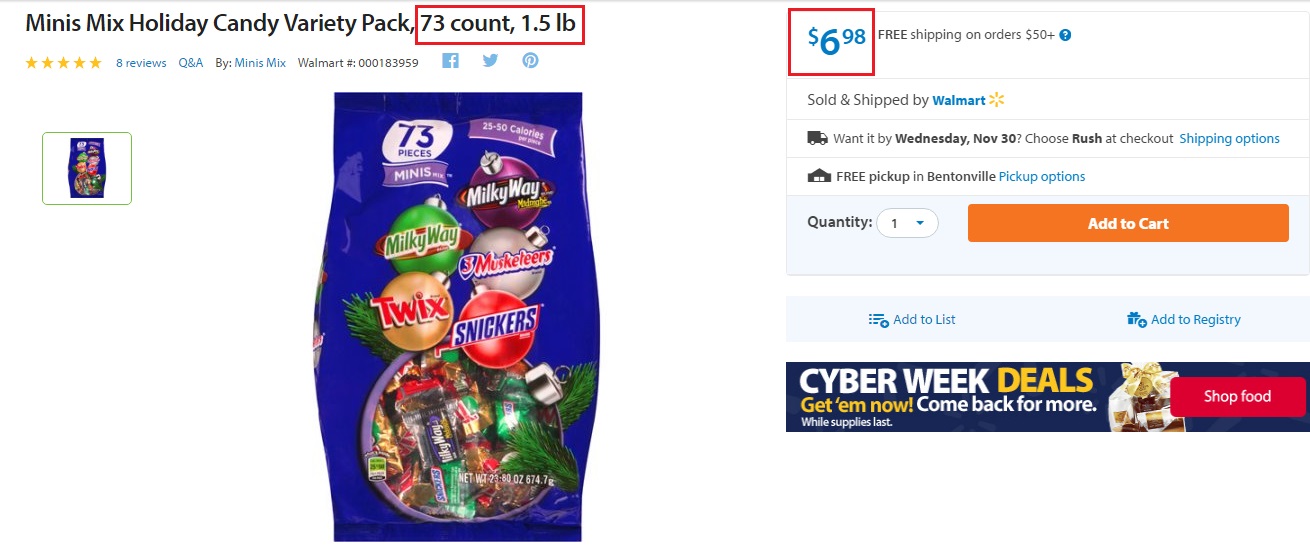
Task: Open the Q&A link
Action: (x=191, y=63)
